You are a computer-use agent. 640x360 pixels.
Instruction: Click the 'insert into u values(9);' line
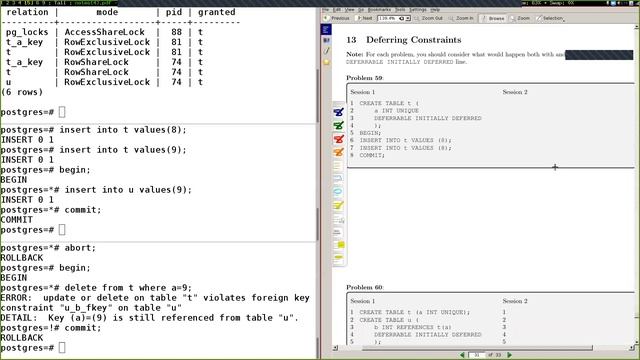click(x=128, y=190)
